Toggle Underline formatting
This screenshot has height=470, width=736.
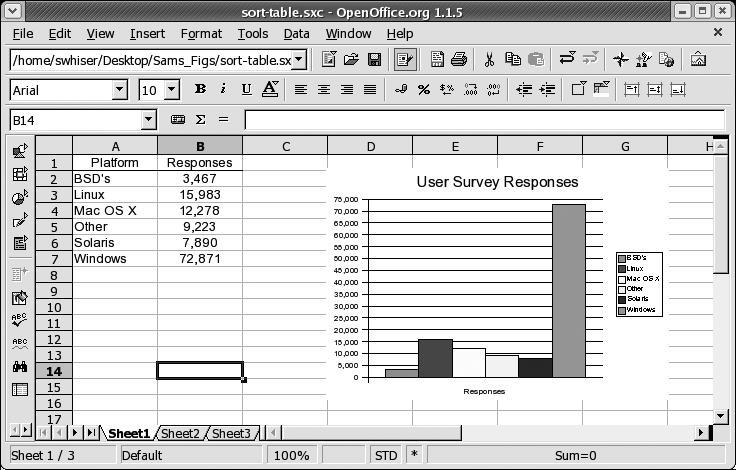pos(246,89)
